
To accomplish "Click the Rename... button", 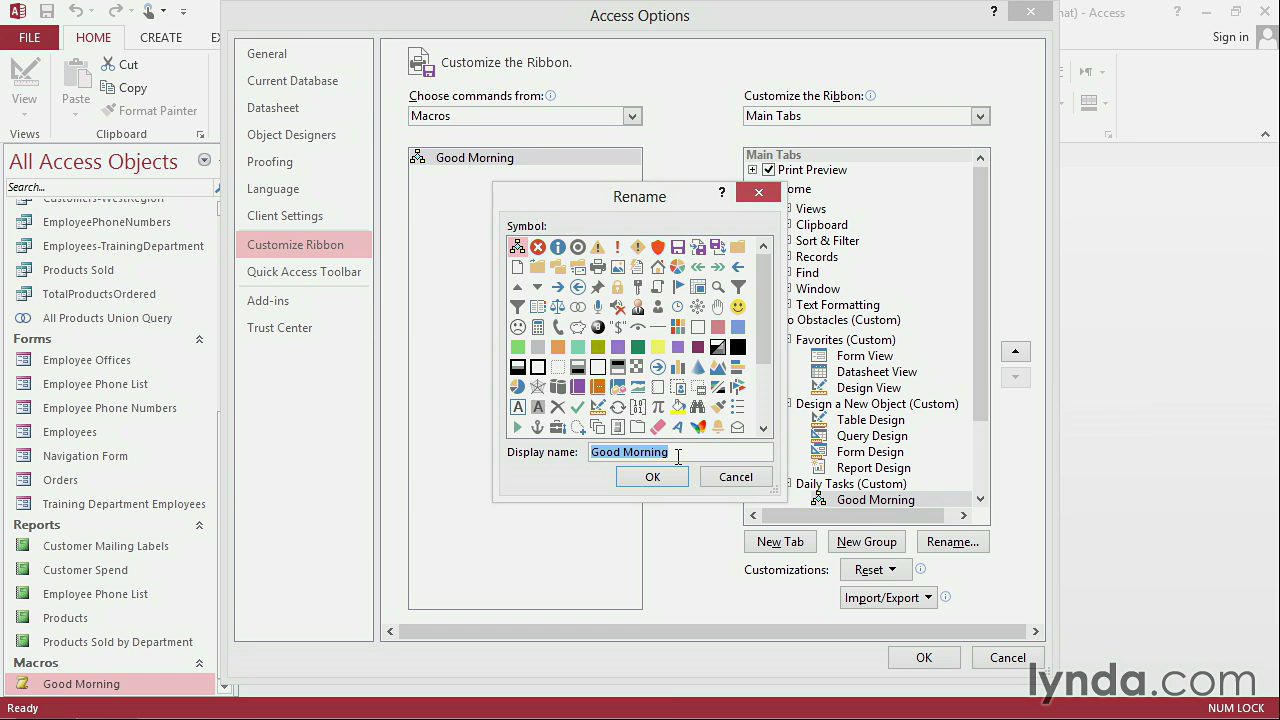I will tap(953, 542).
